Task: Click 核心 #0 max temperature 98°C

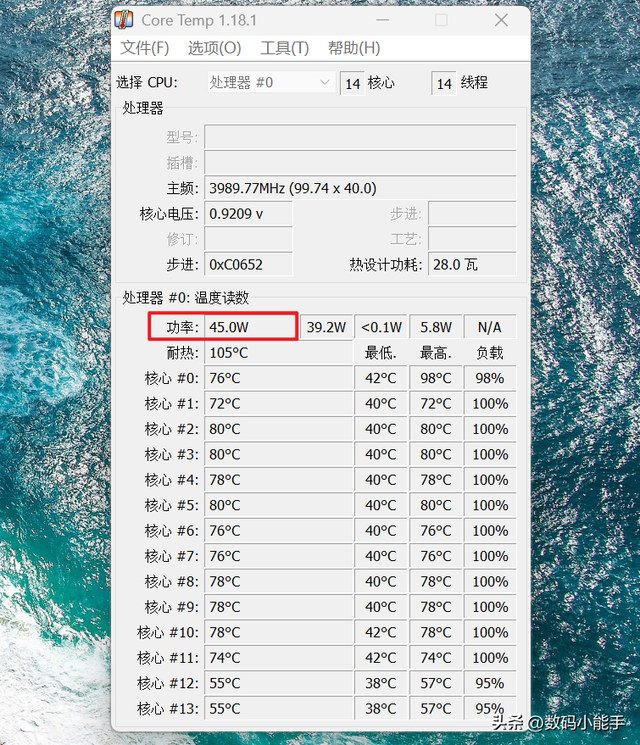Action: click(x=436, y=378)
